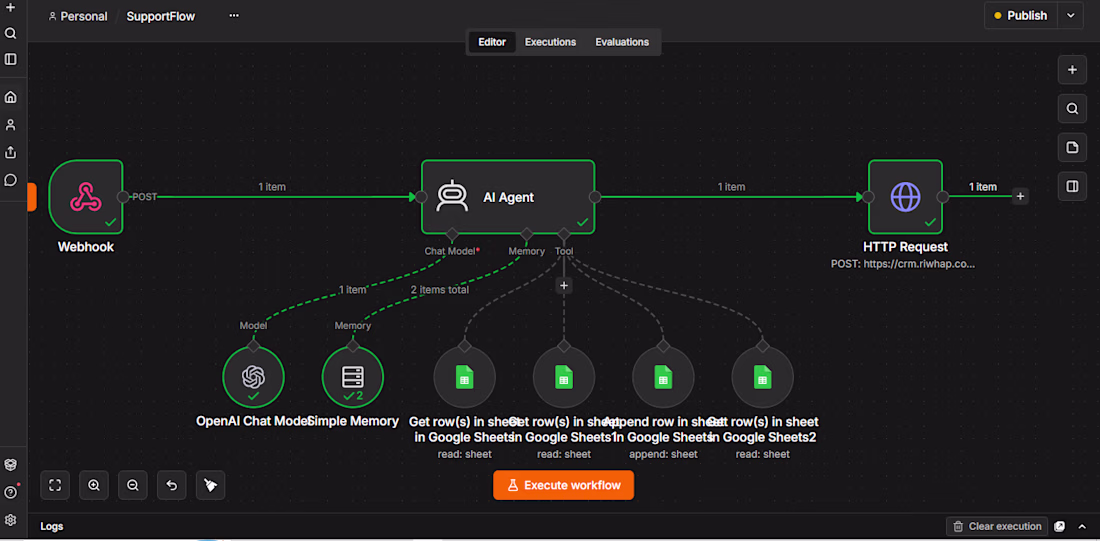
Task: Click the '2 items total' connection label
Action: [x=440, y=289]
